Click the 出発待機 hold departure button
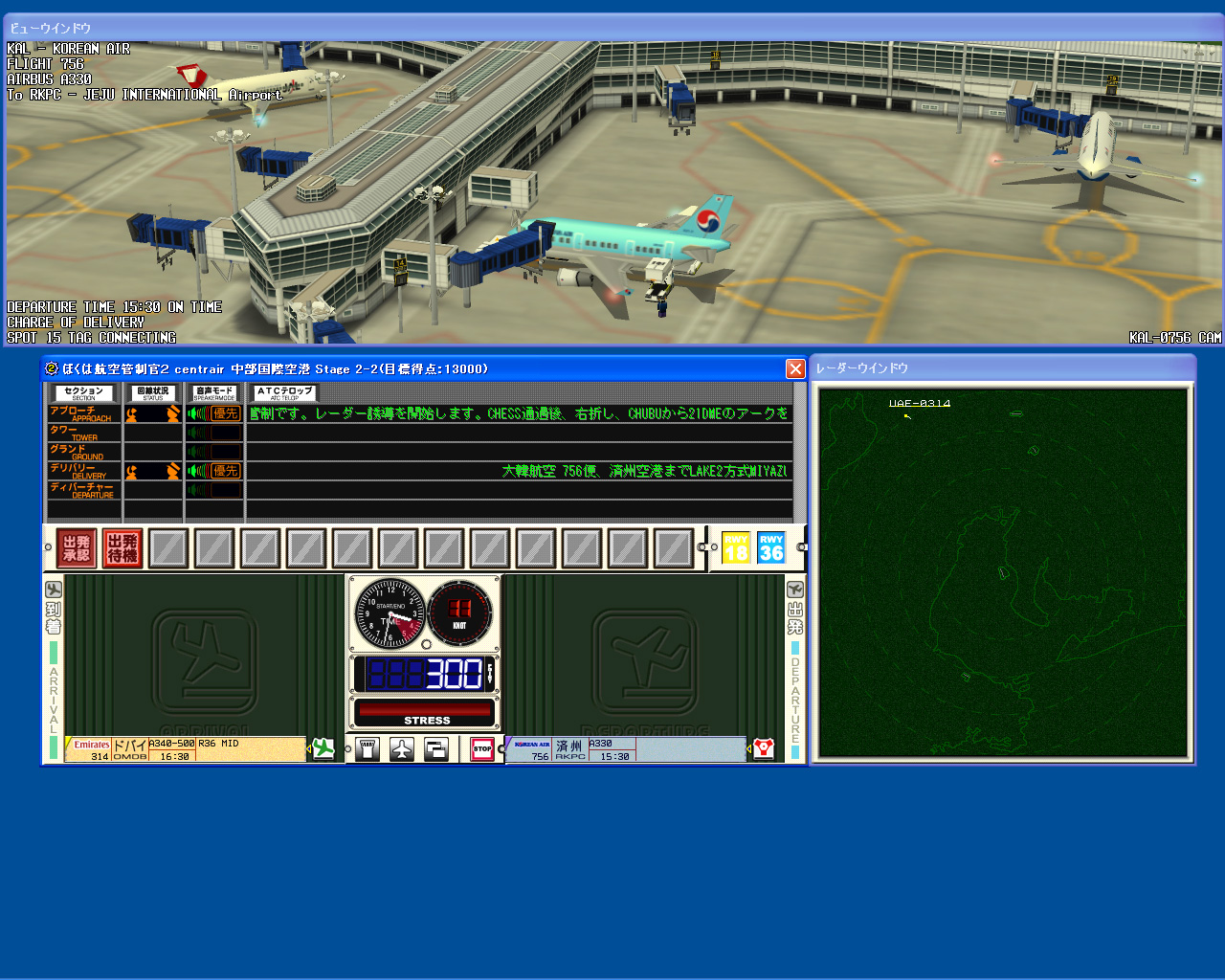 [x=122, y=548]
